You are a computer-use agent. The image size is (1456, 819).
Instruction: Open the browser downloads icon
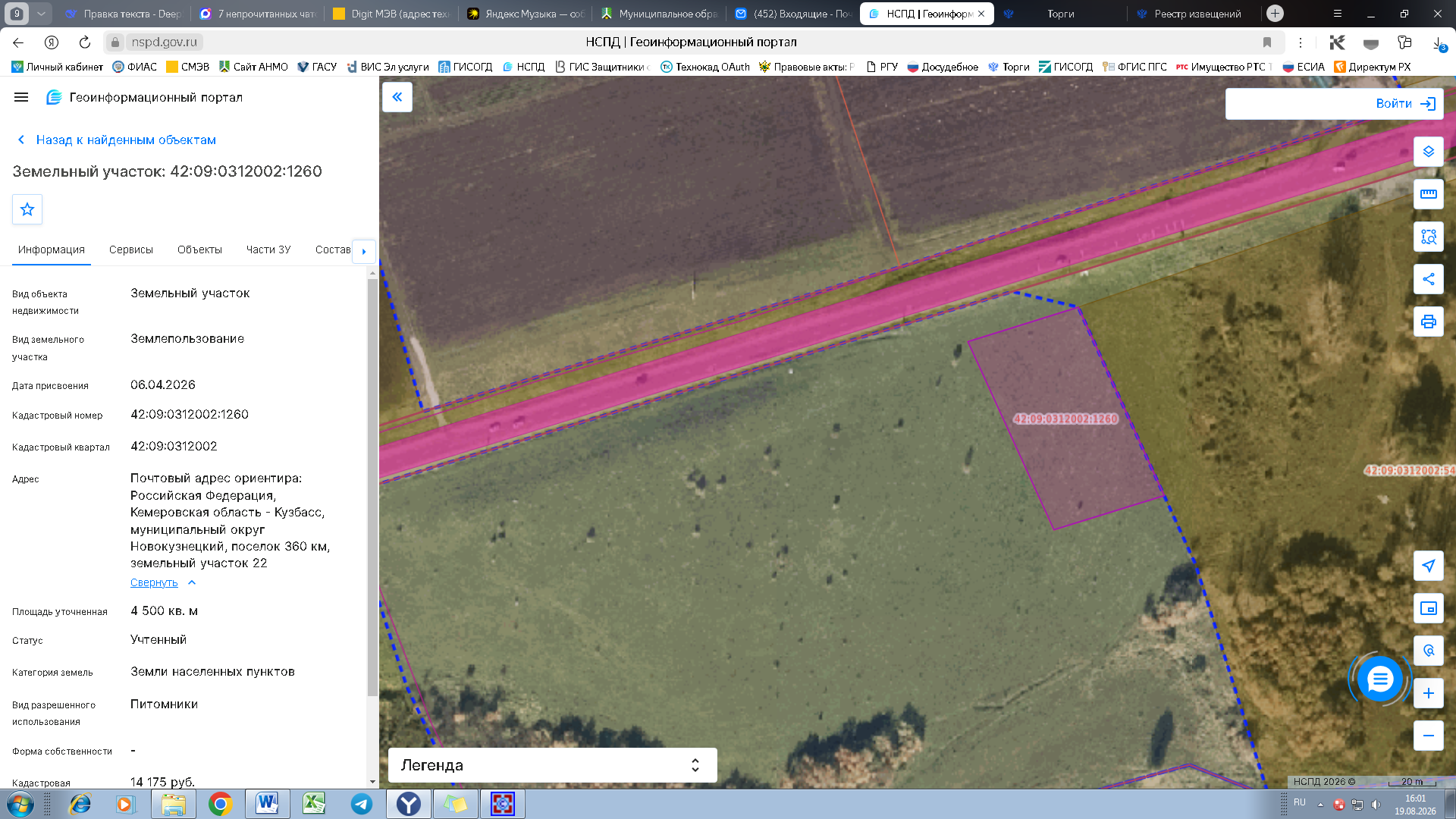(1438, 43)
